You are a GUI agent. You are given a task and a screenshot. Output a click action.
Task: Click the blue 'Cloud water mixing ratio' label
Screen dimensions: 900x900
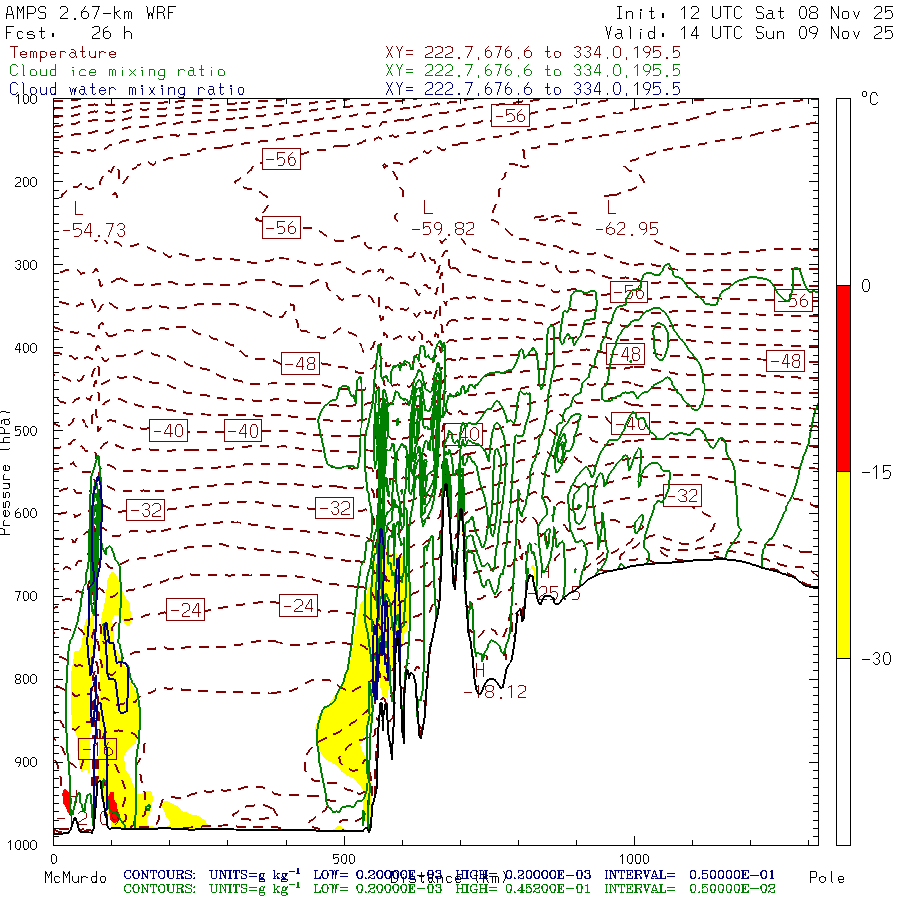pos(127,90)
